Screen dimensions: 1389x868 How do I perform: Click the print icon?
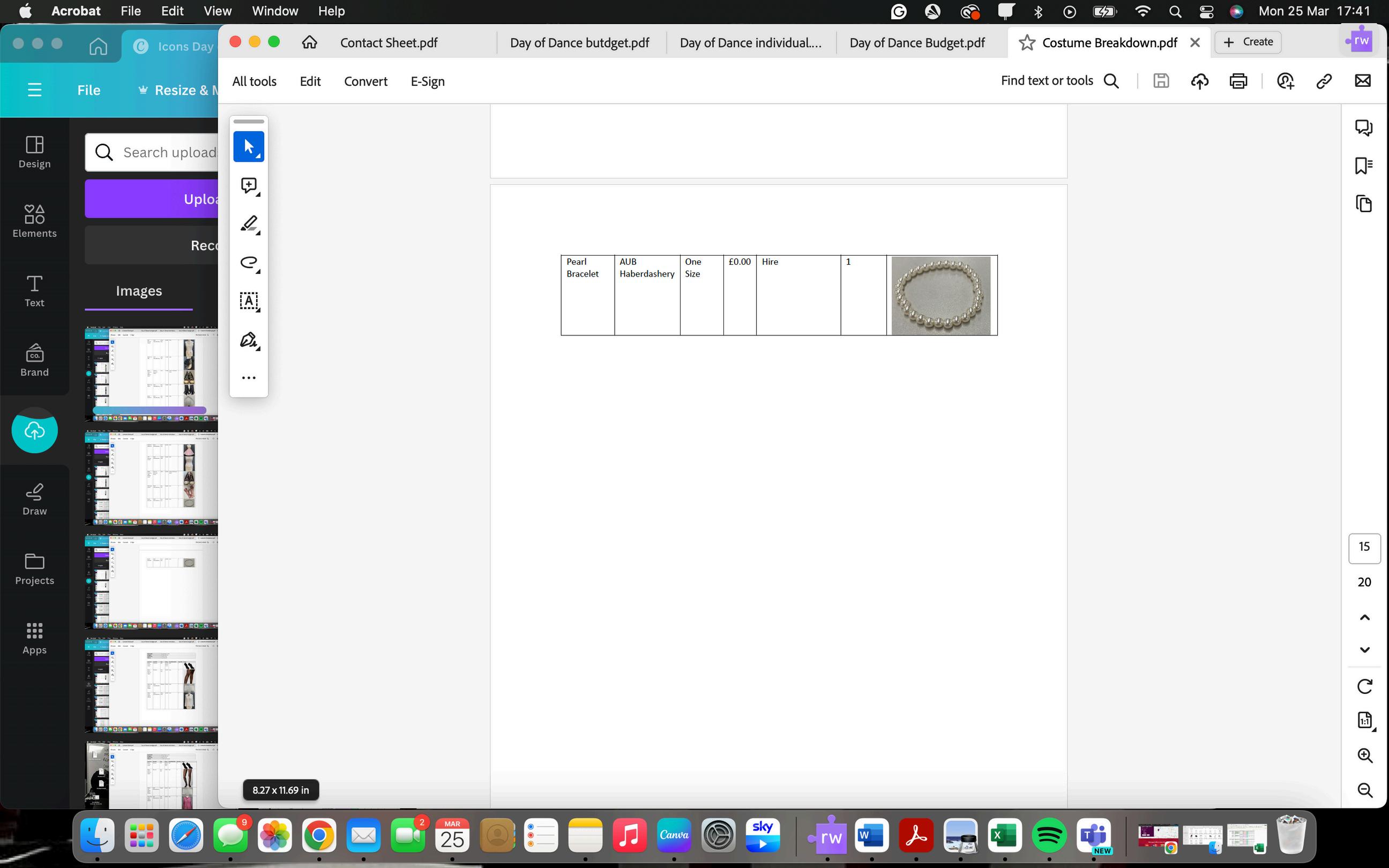click(x=1238, y=81)
